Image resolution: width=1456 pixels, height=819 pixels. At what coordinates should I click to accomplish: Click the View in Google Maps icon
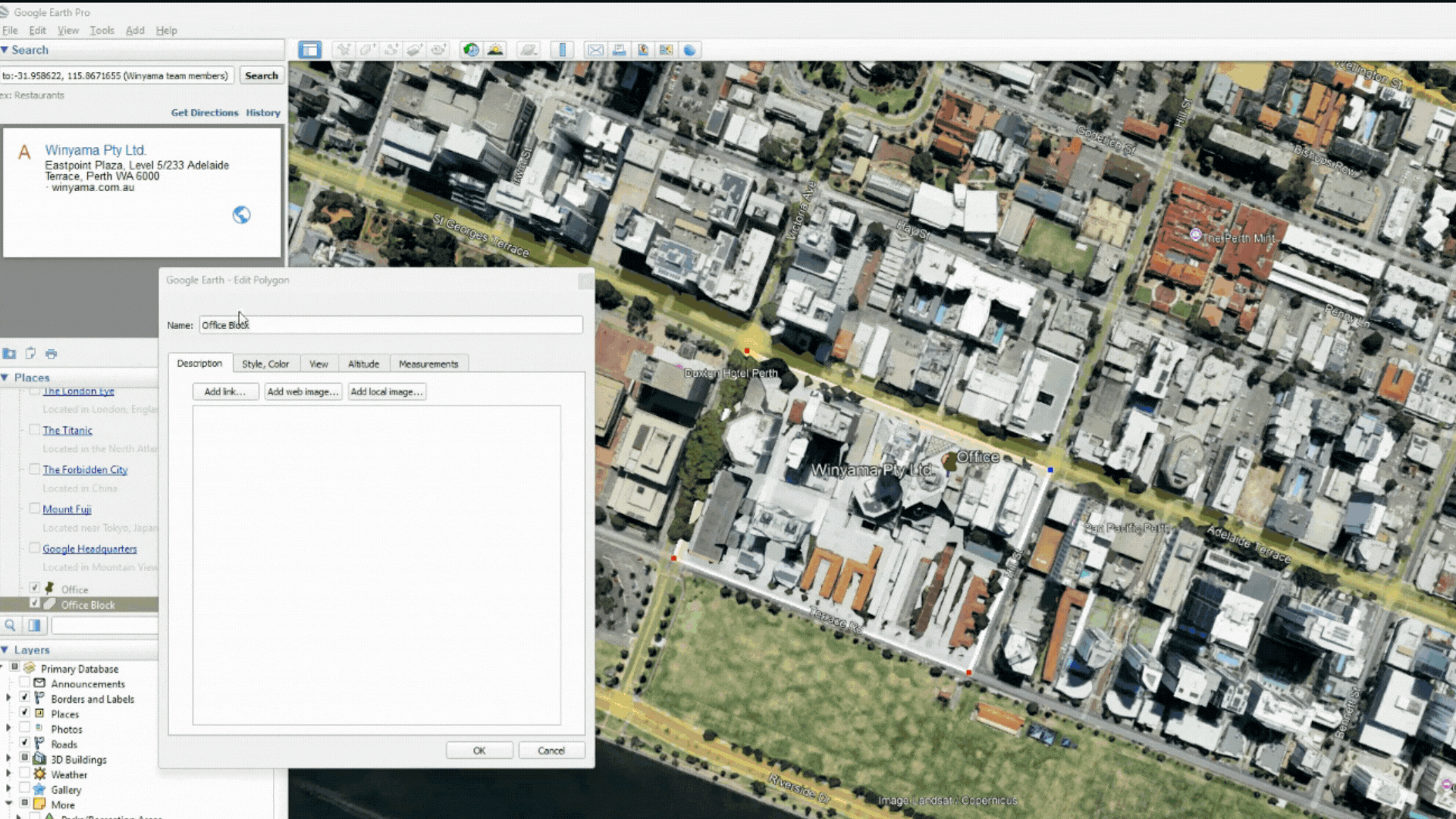tap(666, 50)
